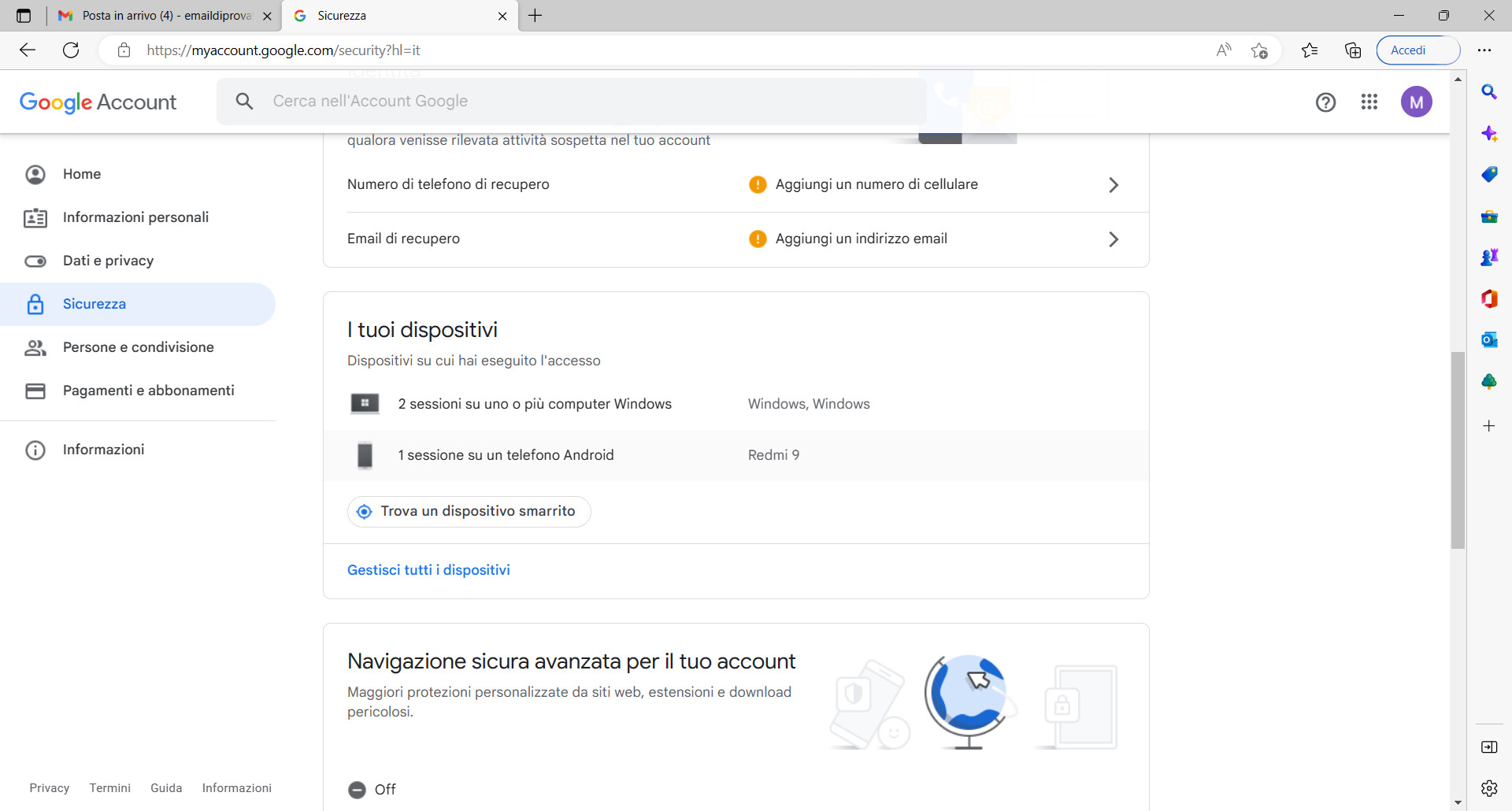Open Edge sidebar settings
Screen dimensions: 1512x811
point(1489,788)
